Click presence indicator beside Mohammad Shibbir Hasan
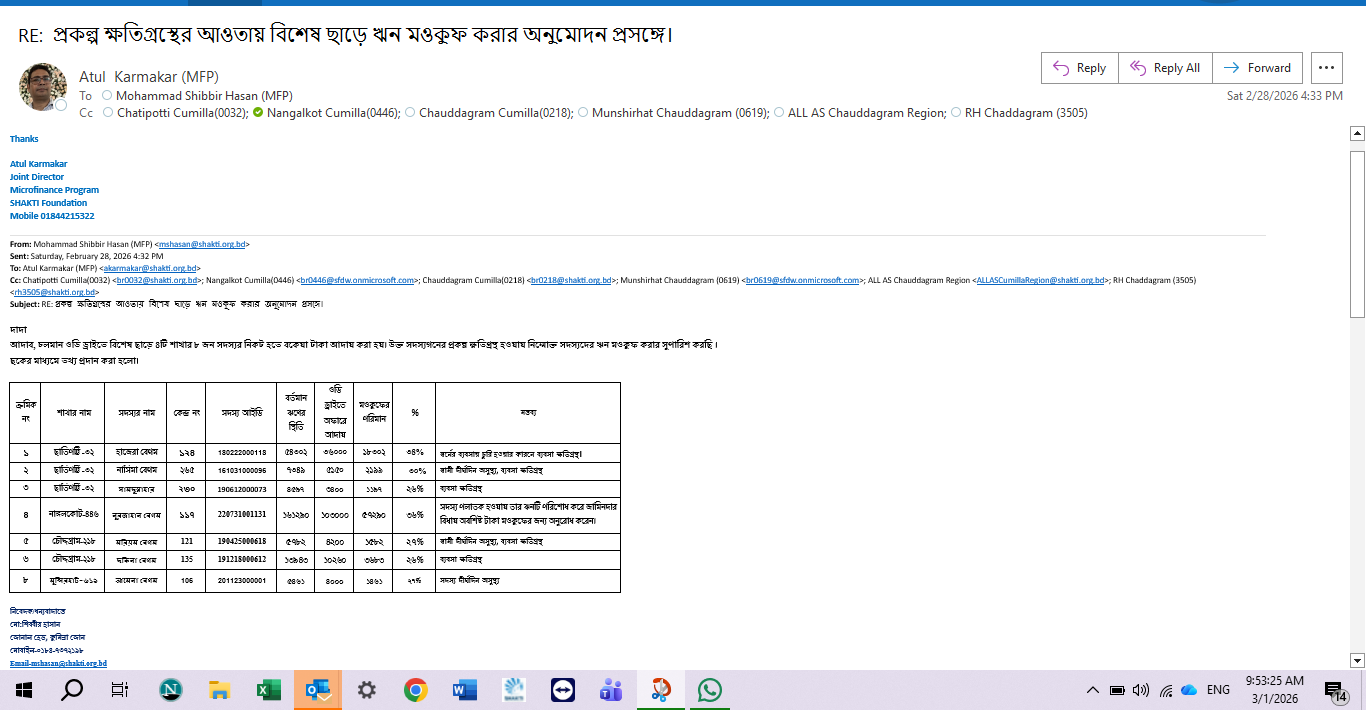This screenshot has height=710, width=1366. point(106,96)
